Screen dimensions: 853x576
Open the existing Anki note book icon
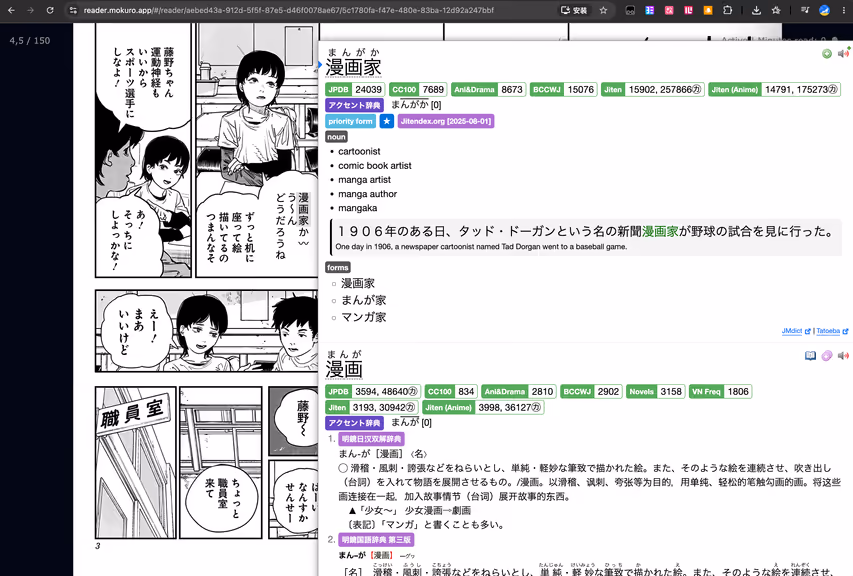[810, 355]
